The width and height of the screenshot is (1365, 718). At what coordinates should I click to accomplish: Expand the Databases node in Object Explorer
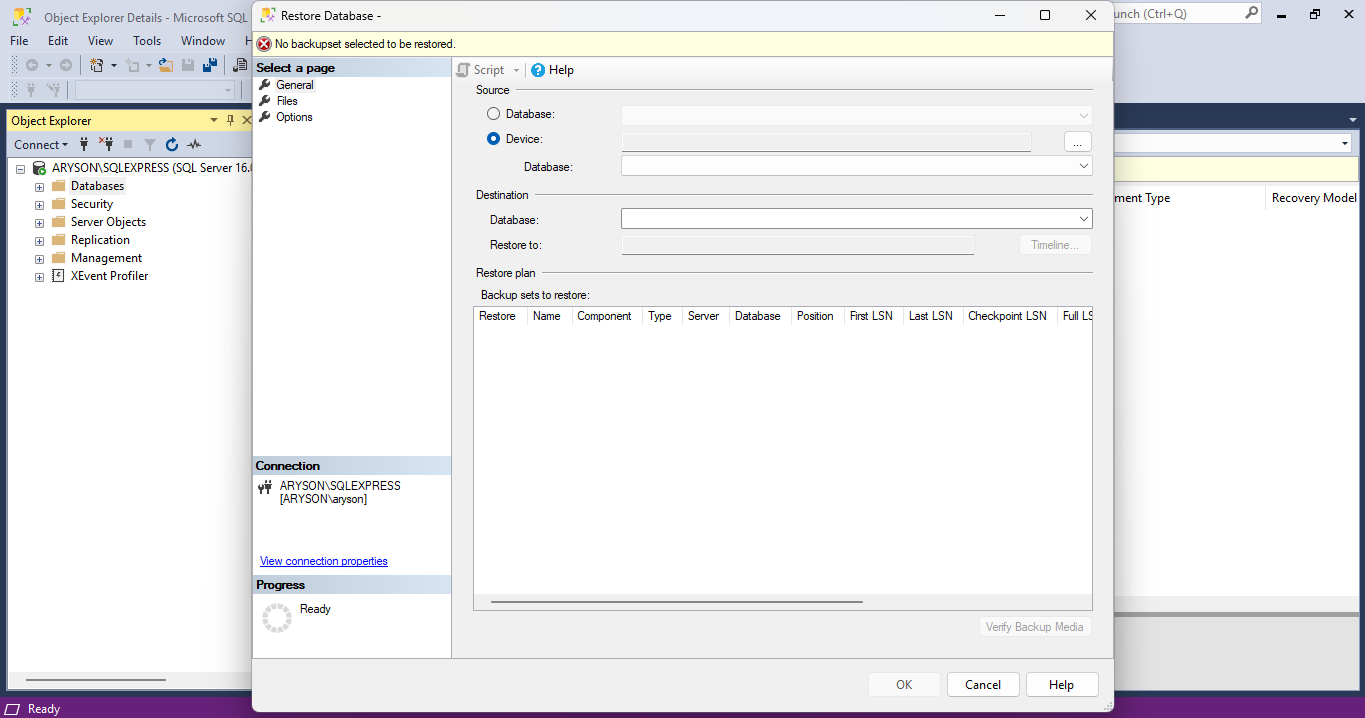coord(38,185)
